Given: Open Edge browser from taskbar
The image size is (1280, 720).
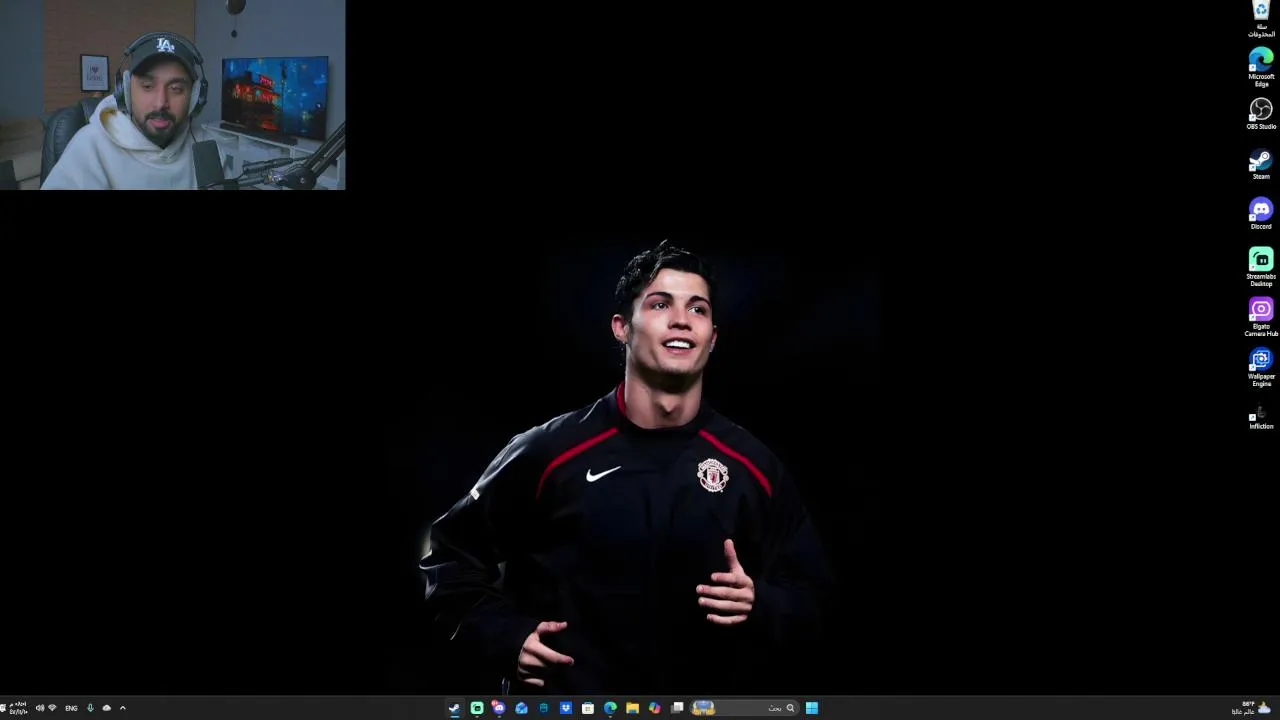Looking at the screenshot, I should (x=610, y=708).
